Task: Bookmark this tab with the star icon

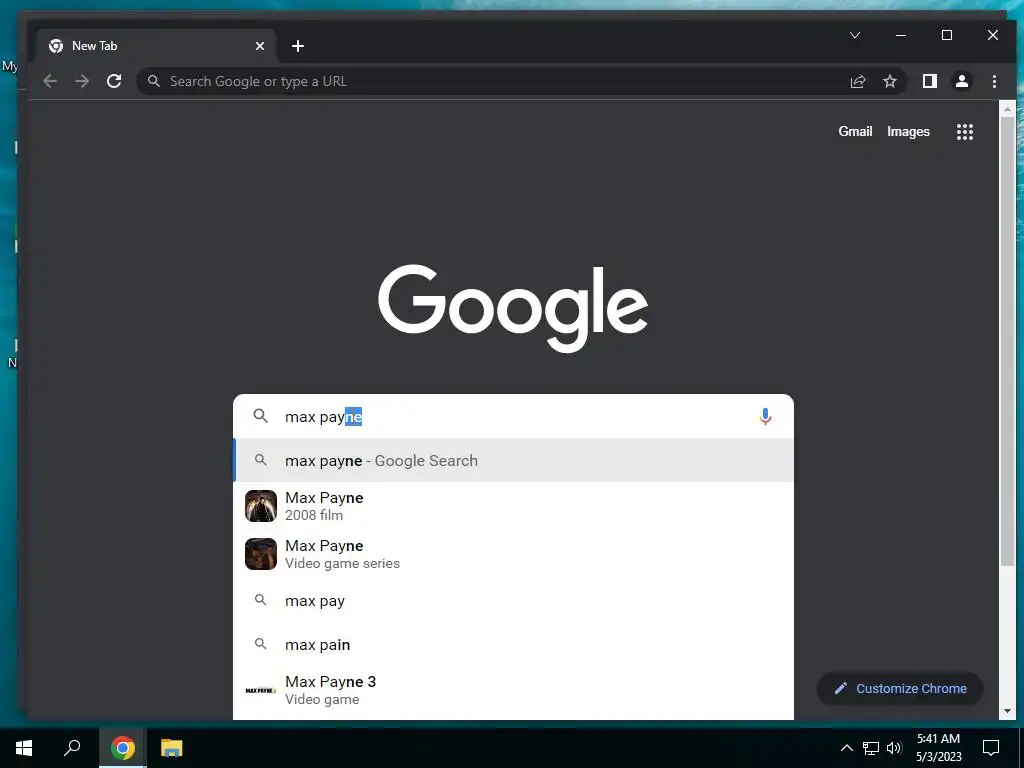Action: [889, 81]
